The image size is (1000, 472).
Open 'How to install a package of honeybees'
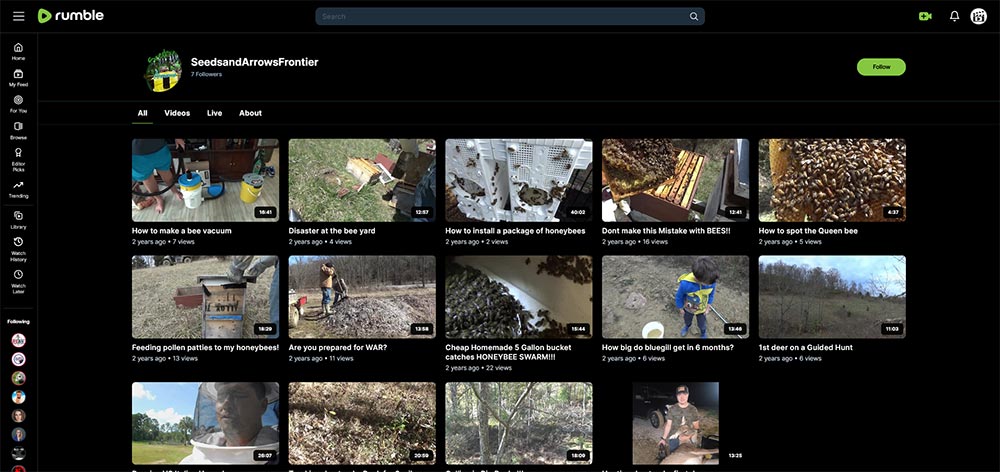click(515, 231)
